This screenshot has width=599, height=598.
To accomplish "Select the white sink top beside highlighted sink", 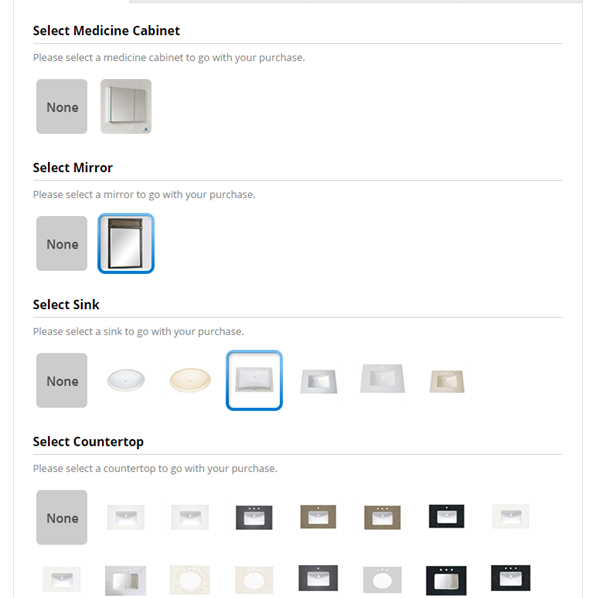I will [318, 380].
